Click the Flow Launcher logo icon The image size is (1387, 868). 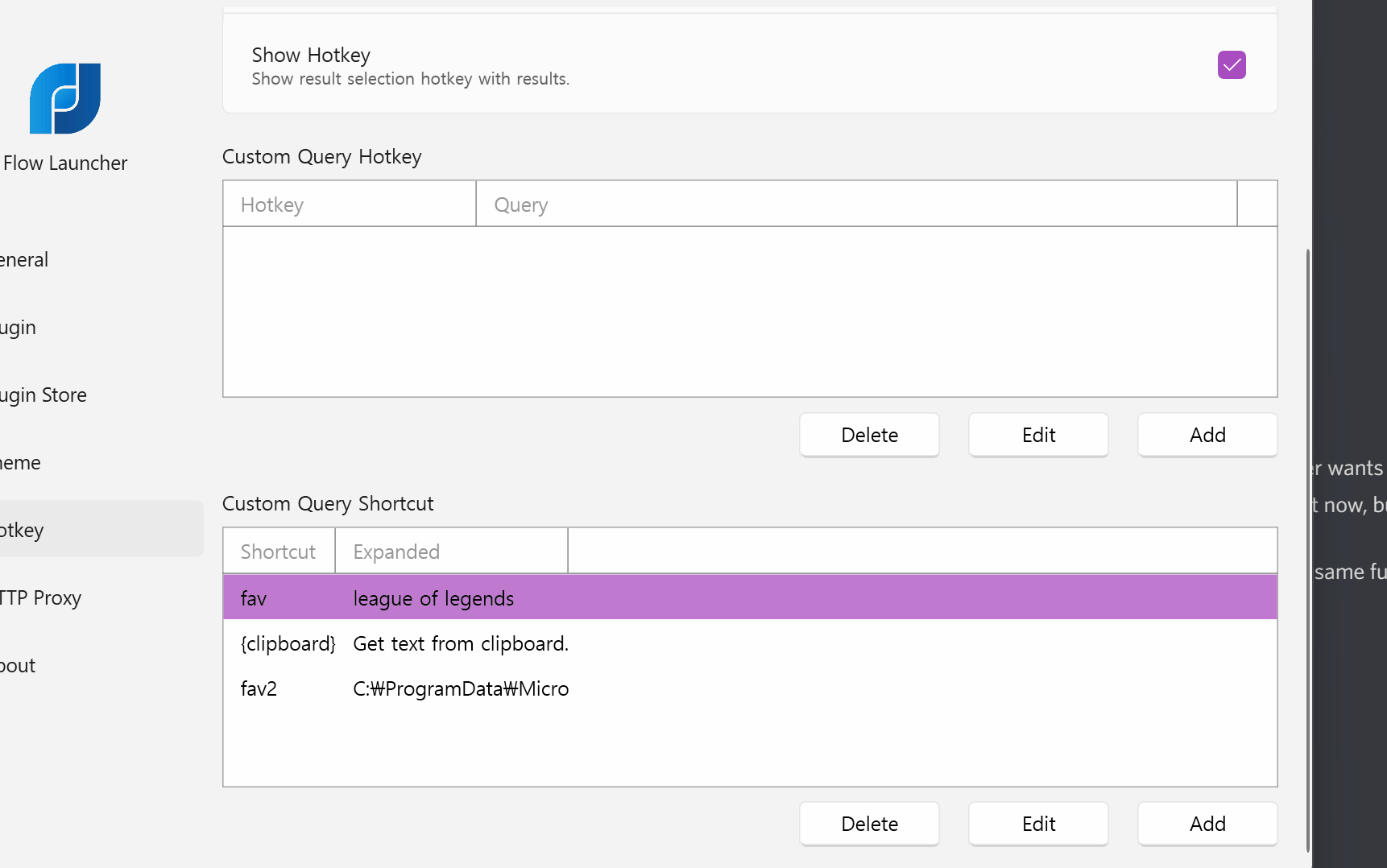pyautogui.click(x=65, y=98)
